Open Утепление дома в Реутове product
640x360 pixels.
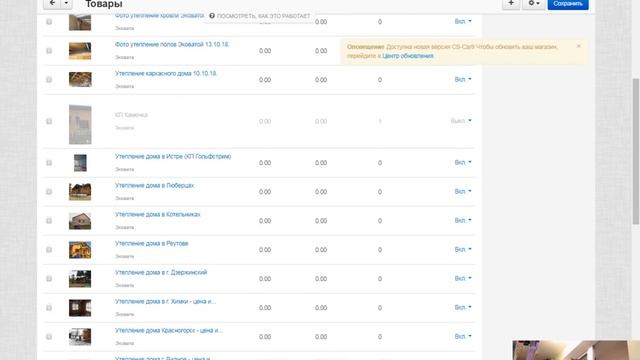pos(151,244)
